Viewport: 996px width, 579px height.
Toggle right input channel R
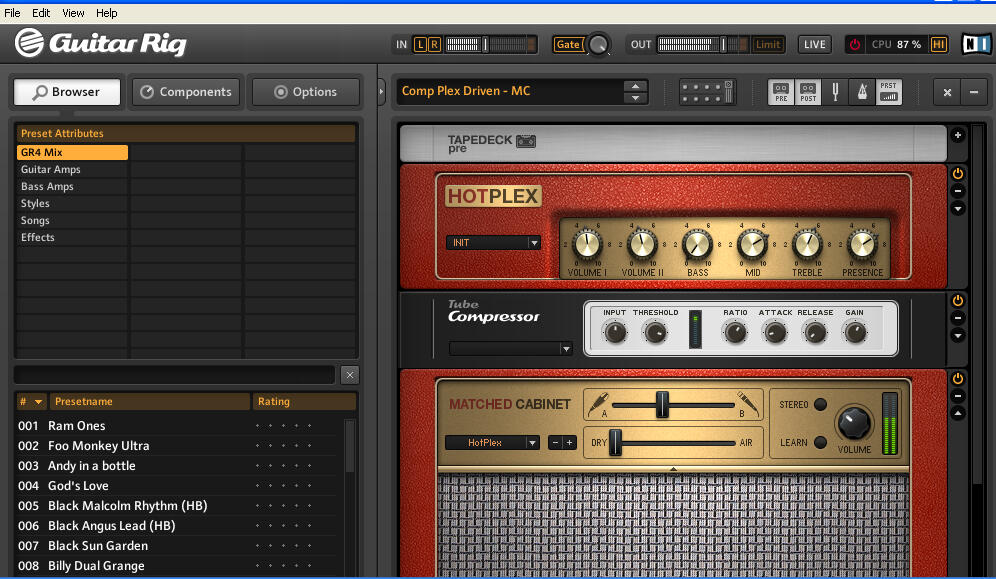[434, 44]
